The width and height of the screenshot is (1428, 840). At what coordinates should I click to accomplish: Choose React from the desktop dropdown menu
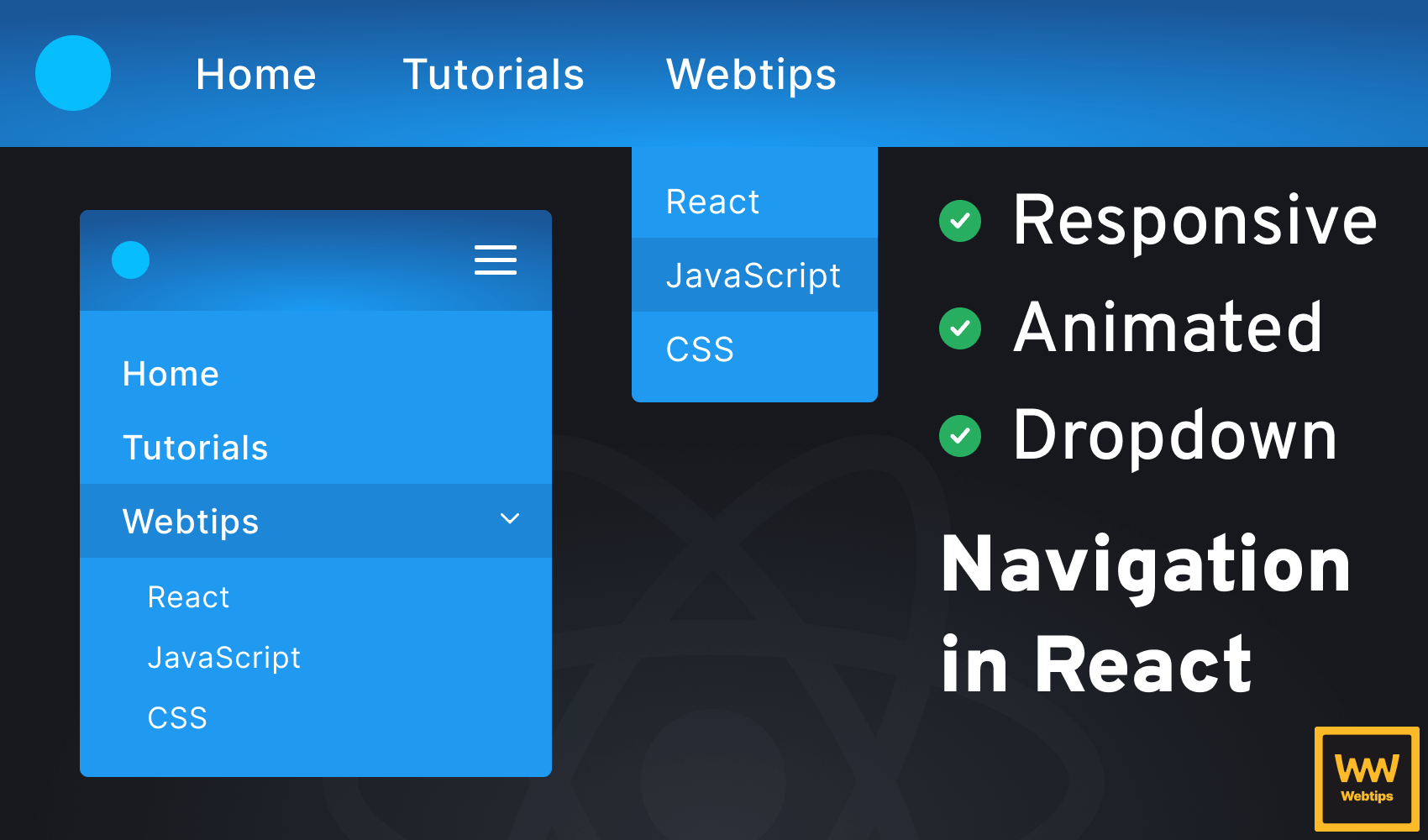(x=712, y=202)
